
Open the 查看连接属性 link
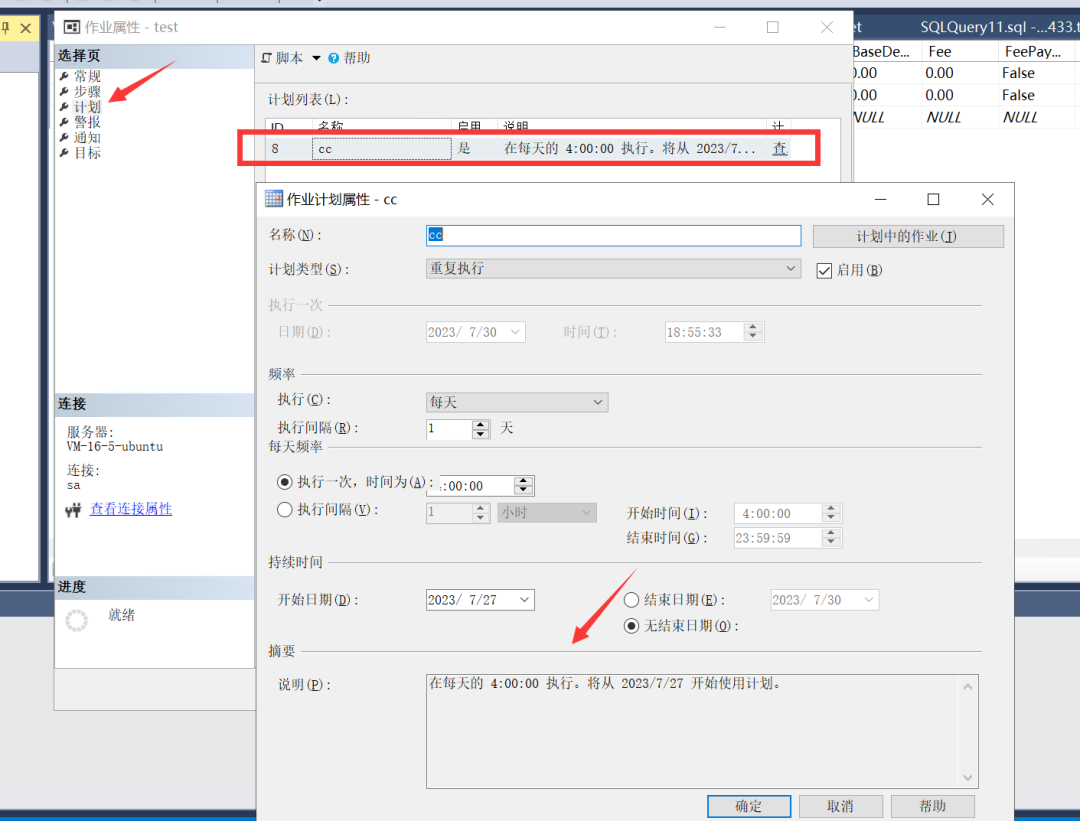131,509
